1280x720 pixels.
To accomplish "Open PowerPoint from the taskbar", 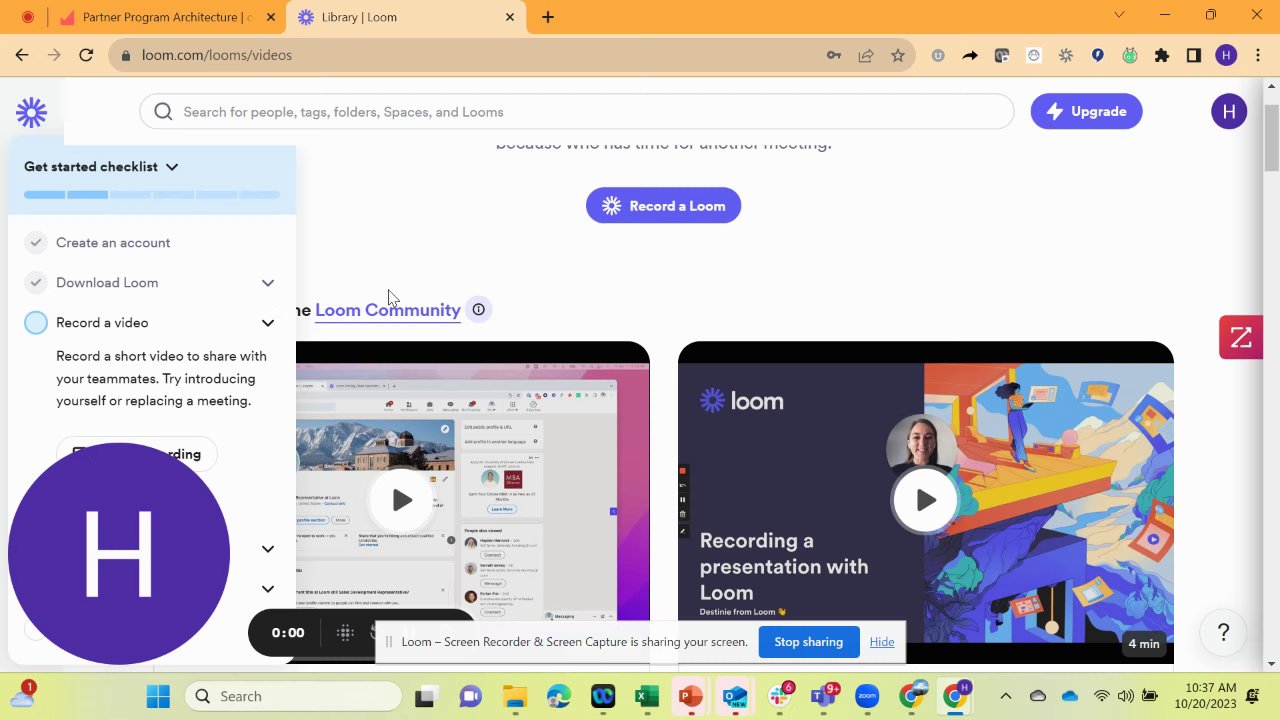I will (x=691, y=696).
